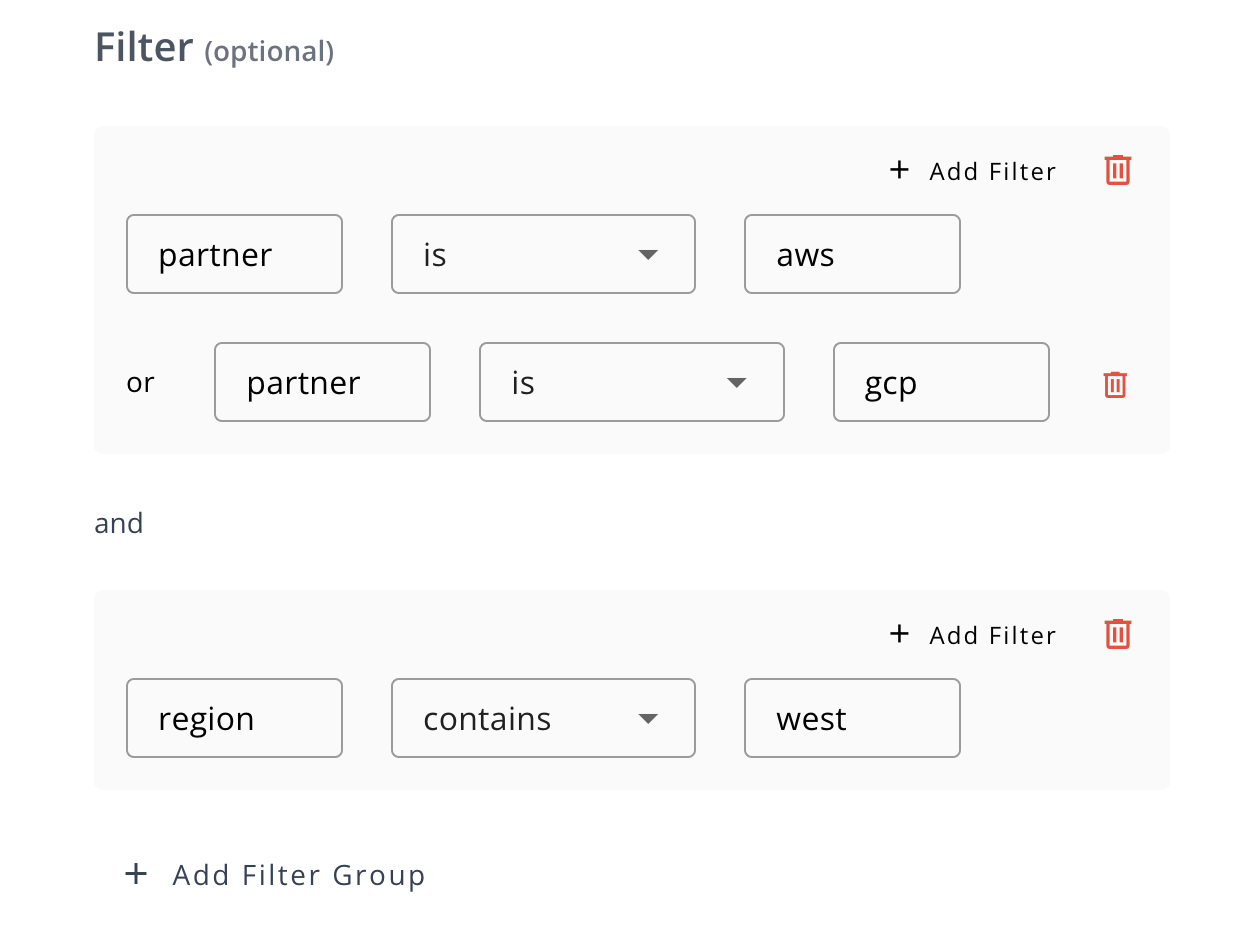
Task: Click the plus icon beside Add Filter Group
Action: 136,875
